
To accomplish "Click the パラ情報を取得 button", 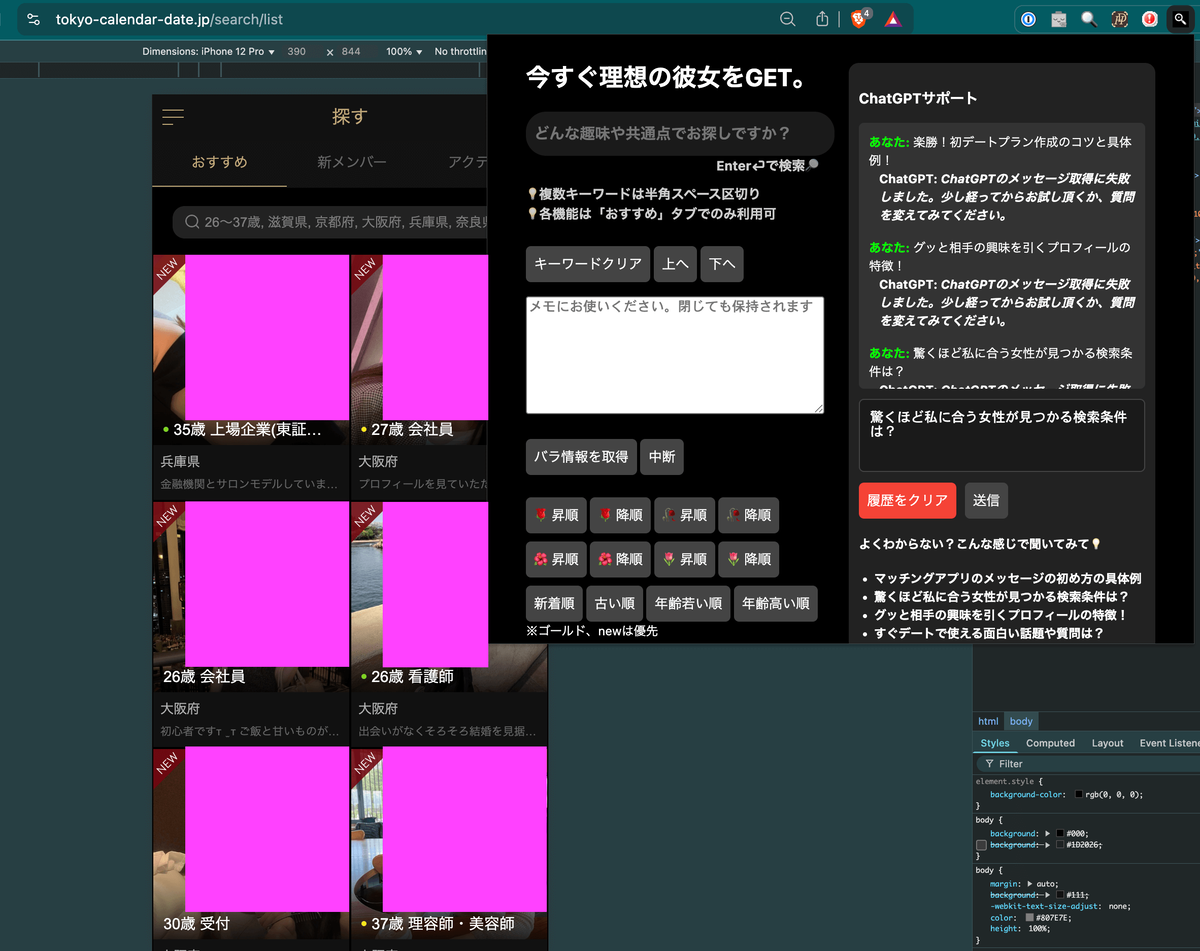I will (x=581, y=456).
